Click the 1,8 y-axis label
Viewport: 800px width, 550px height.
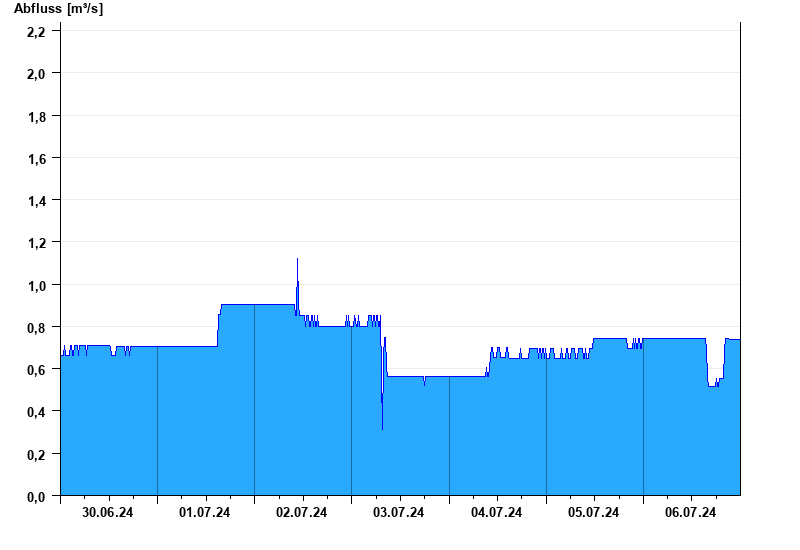(36, 117)
